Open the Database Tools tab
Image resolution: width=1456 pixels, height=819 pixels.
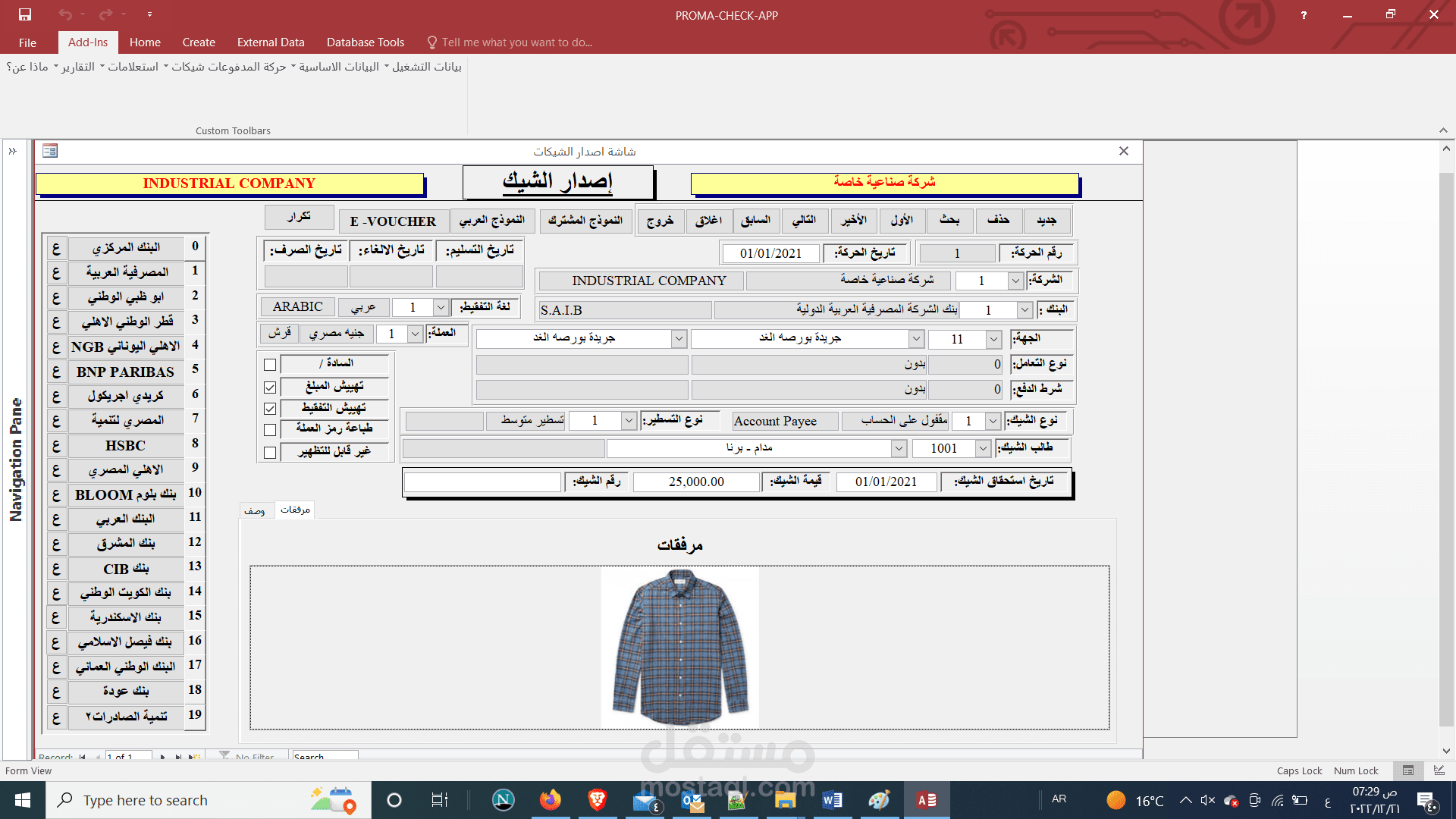click(366, 42)
